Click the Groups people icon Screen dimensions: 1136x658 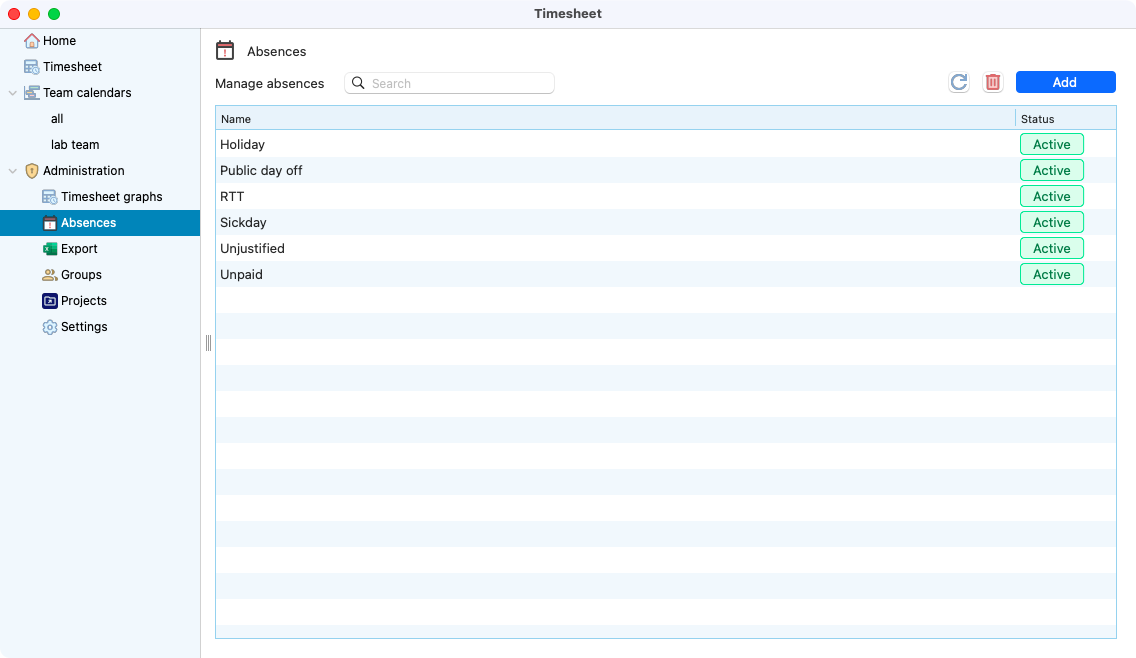(x=49, y=275)
